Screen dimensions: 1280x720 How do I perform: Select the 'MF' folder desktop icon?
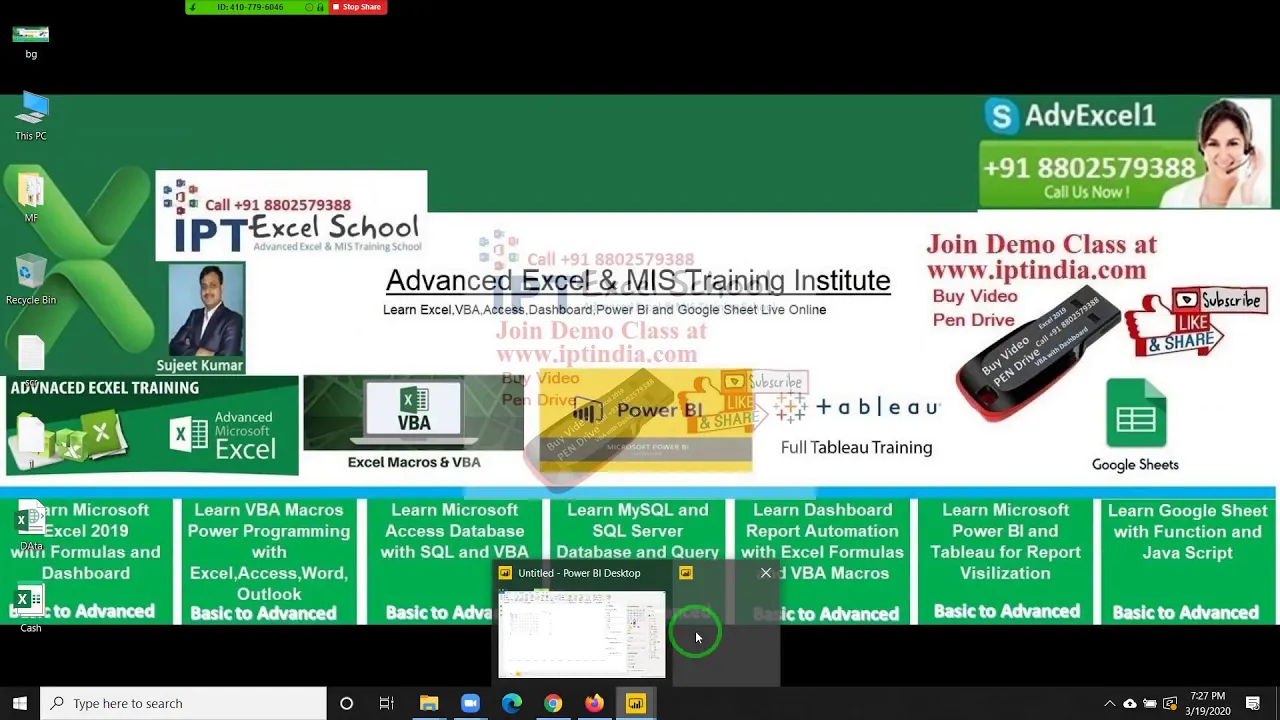(x=31, y=198)
